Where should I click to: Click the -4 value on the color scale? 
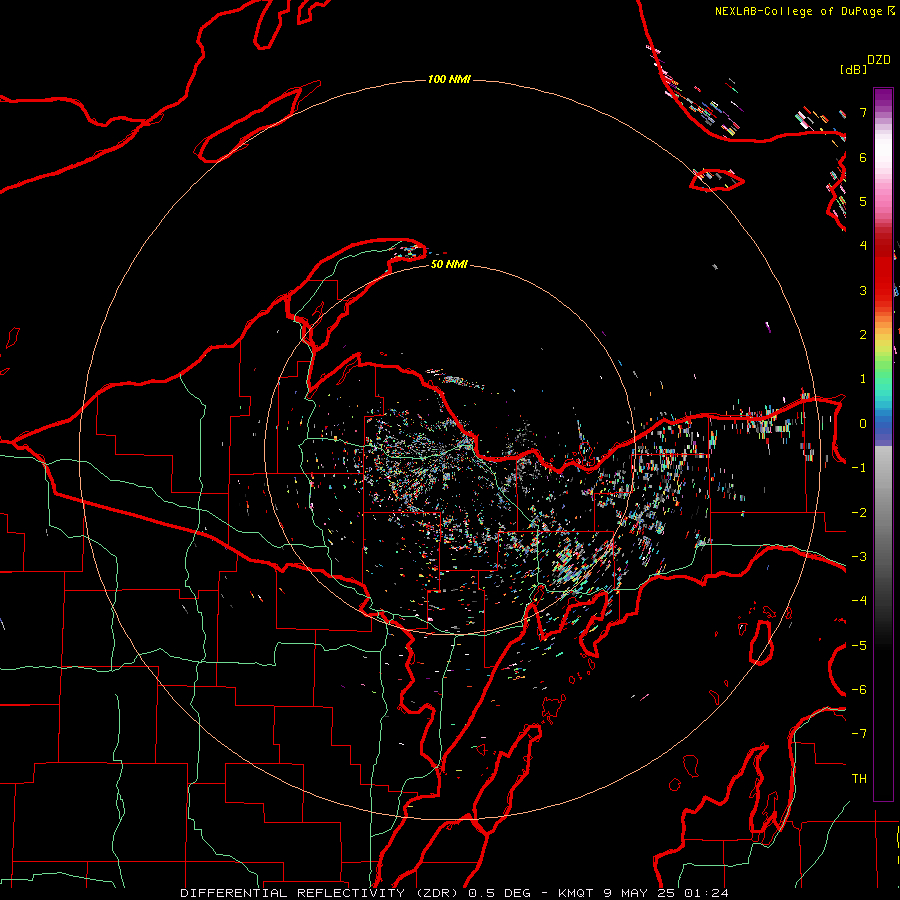click(x=859, y=601)
